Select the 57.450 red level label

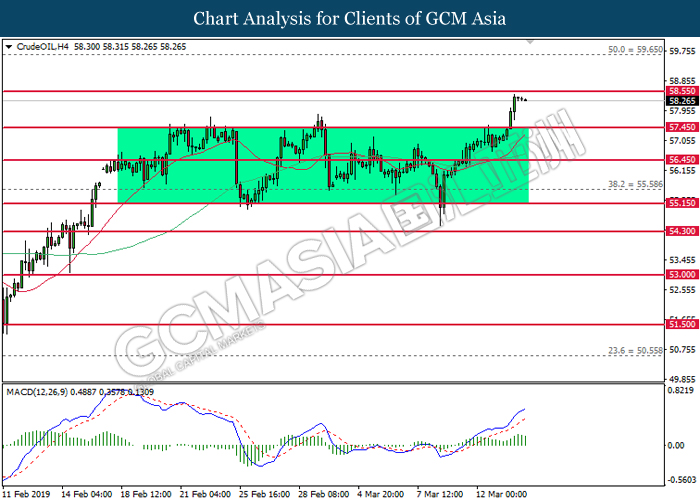click(x=683, y=127)
